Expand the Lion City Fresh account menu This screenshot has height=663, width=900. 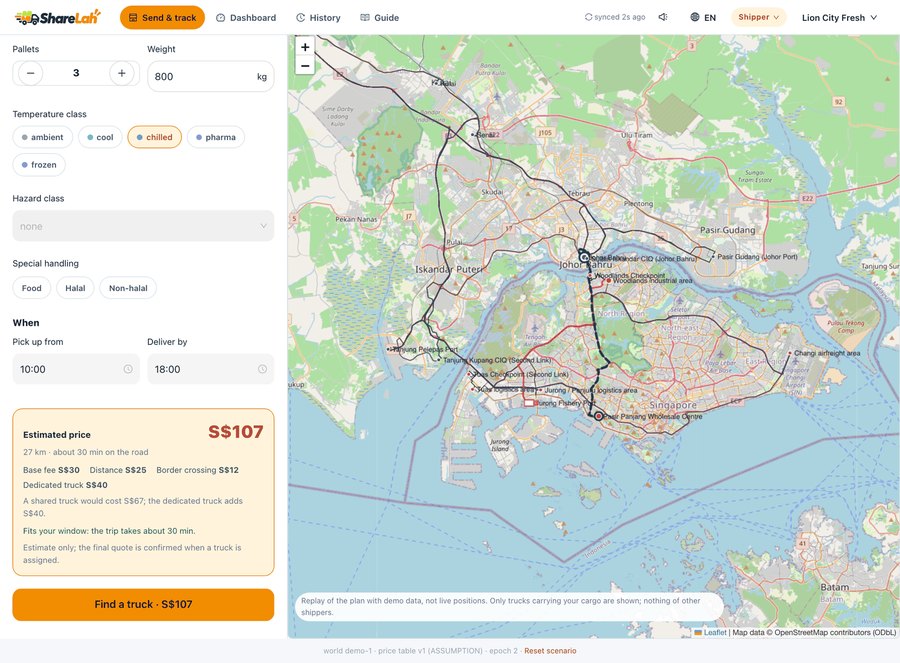(x=839, y=18)
